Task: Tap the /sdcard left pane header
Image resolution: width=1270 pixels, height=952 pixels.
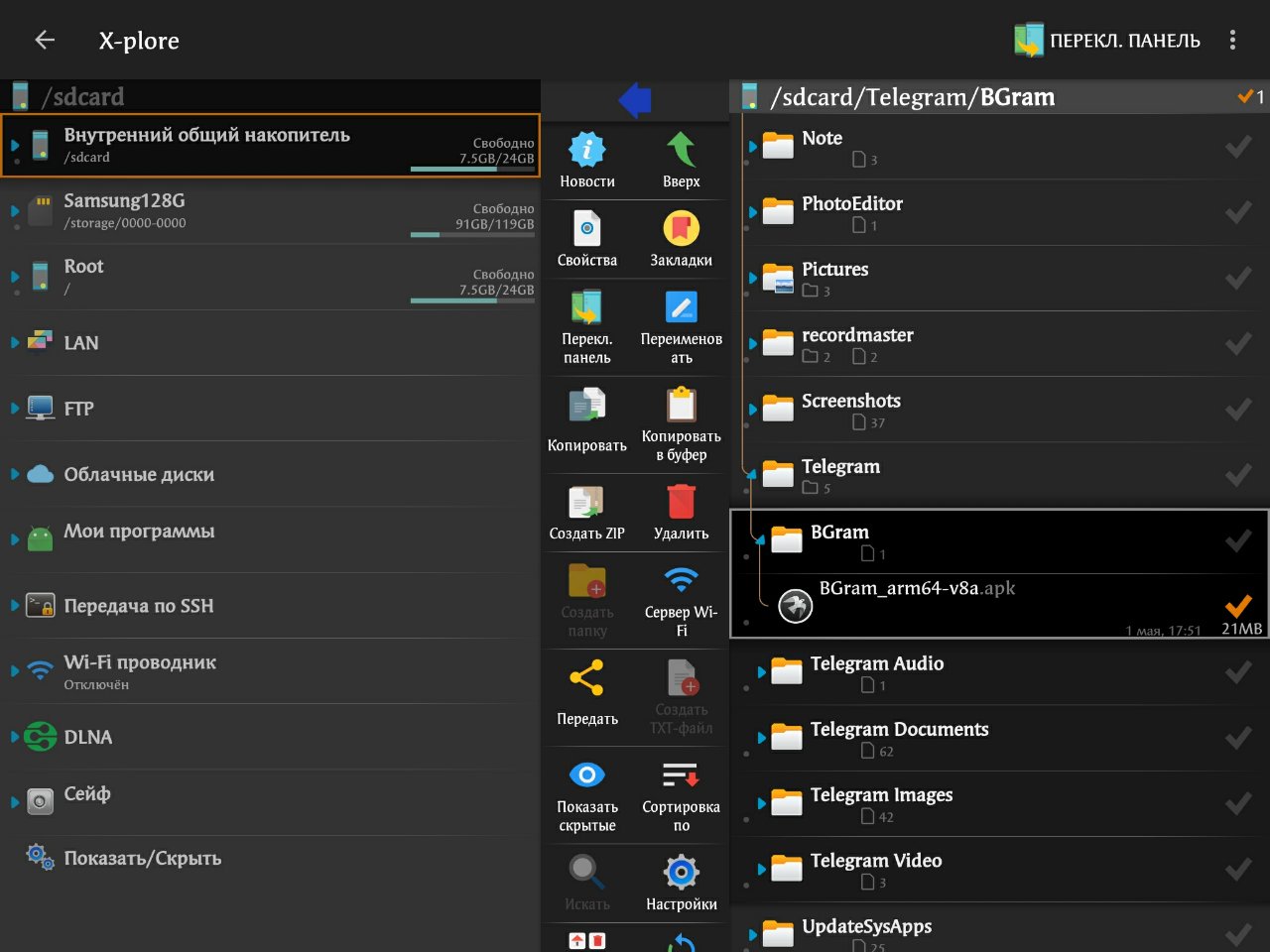Action: coord(270,96)
